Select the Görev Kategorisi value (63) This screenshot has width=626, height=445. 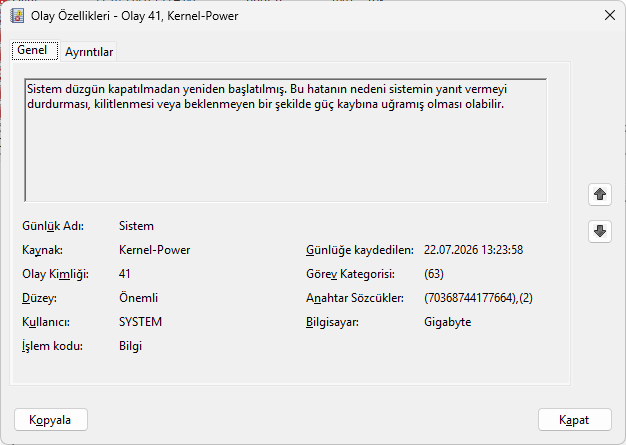434,274
